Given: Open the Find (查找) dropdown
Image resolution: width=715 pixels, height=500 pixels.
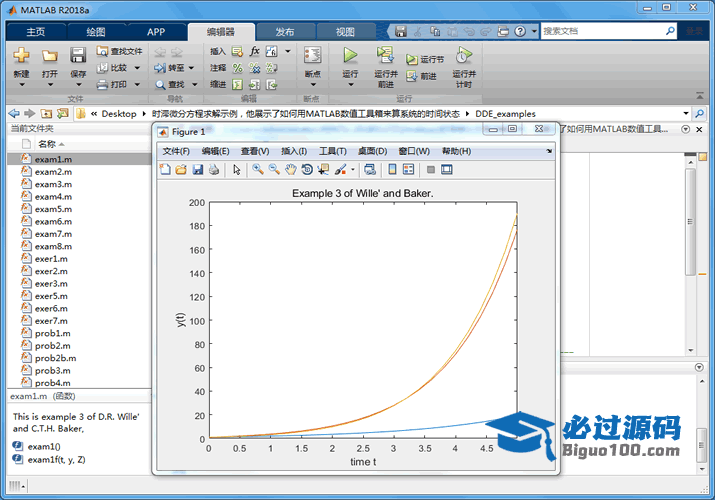Looking at the screenshot, I should [x=194, y=84].
